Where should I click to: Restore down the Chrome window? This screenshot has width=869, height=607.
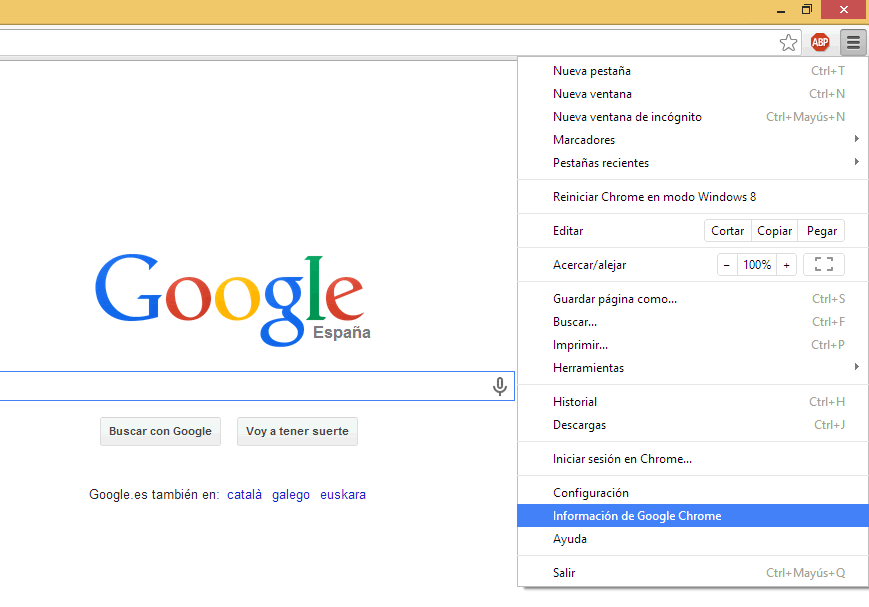click(x=807, y=10)
